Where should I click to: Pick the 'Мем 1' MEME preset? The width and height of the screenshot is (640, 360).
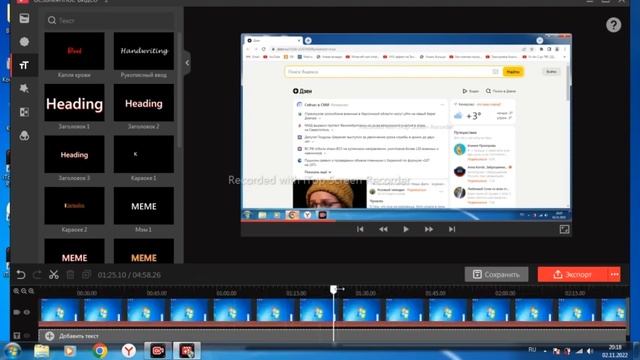tap(144, 206)
